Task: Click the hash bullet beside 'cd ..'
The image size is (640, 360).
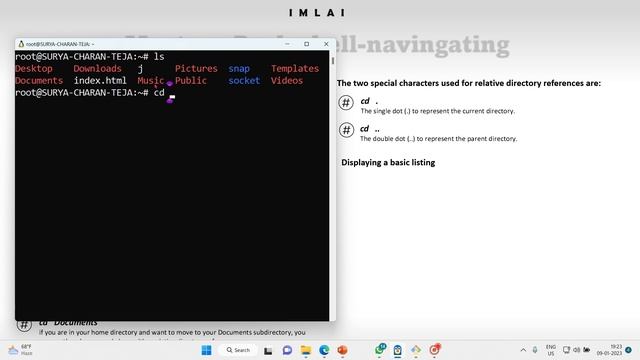Action: [346, 130]
